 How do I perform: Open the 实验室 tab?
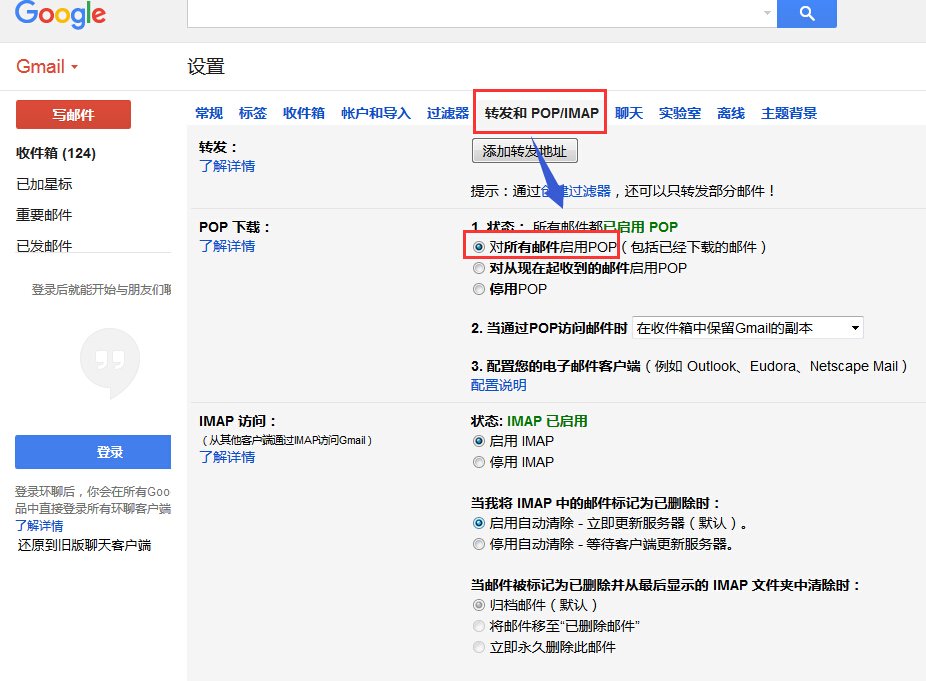(680, 113)
